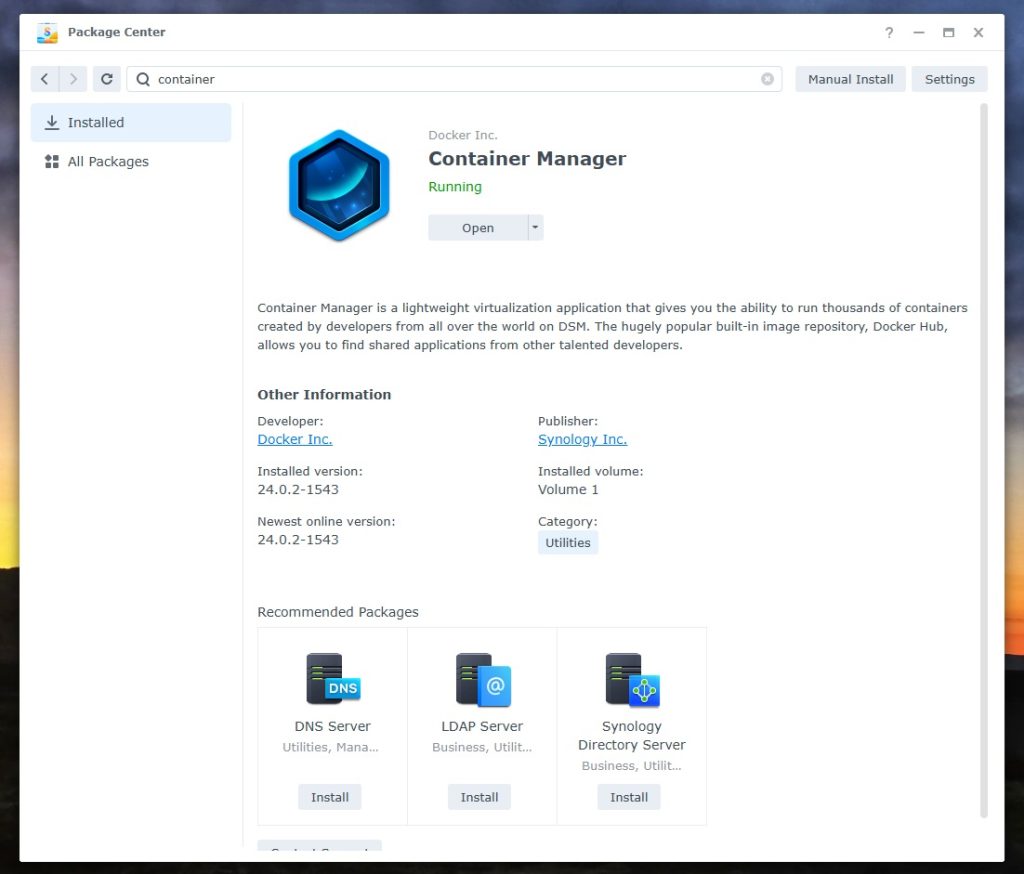Expand the dropdown arrow beside Open
Image resolution: width=1024 pixels, height=874 pixels.
[536, 227]
